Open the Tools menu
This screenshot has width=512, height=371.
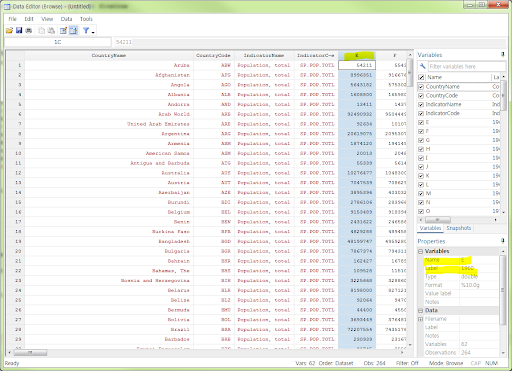point(86,19)
